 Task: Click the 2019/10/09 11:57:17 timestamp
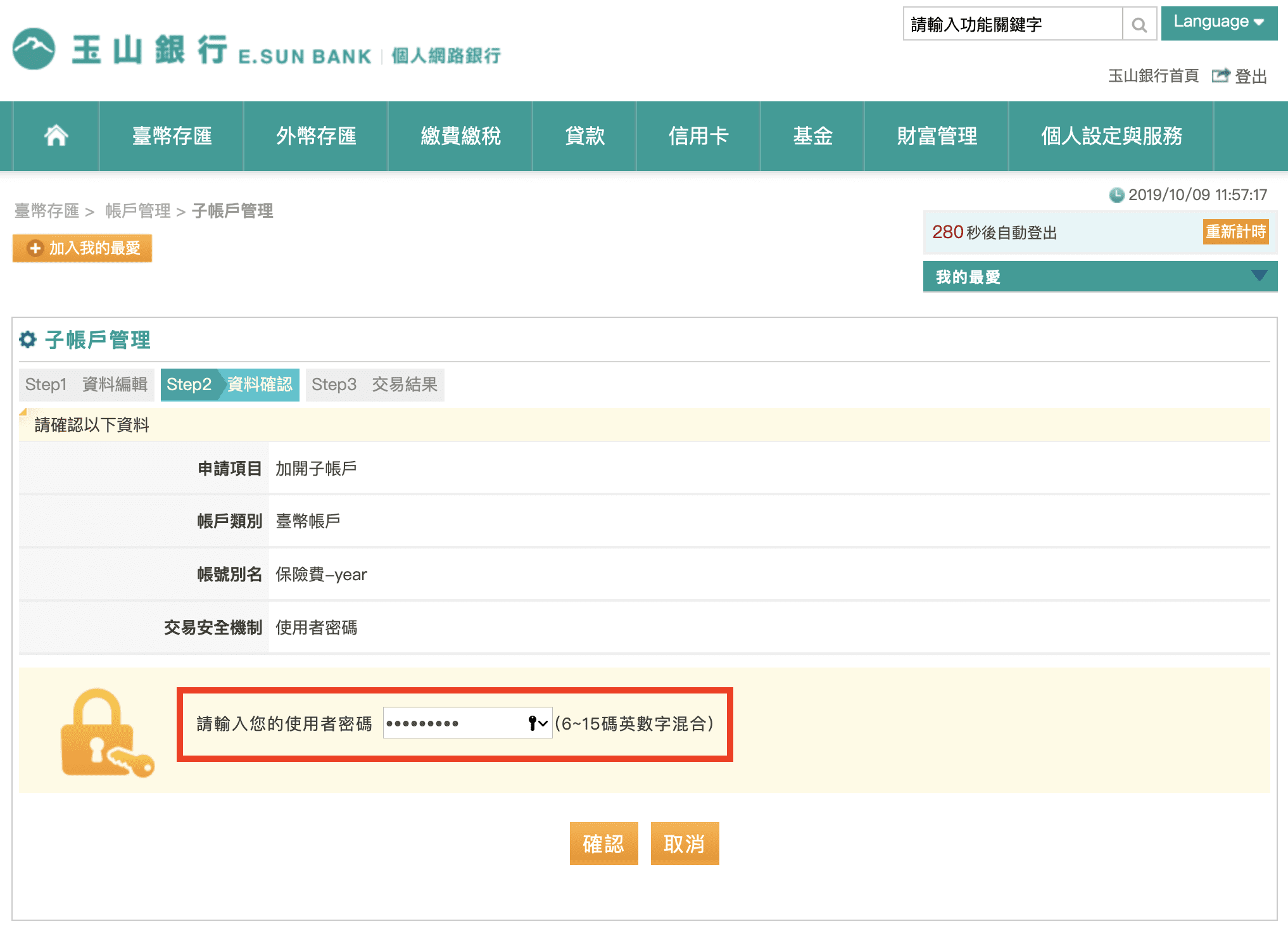[x=1197, y=194]
